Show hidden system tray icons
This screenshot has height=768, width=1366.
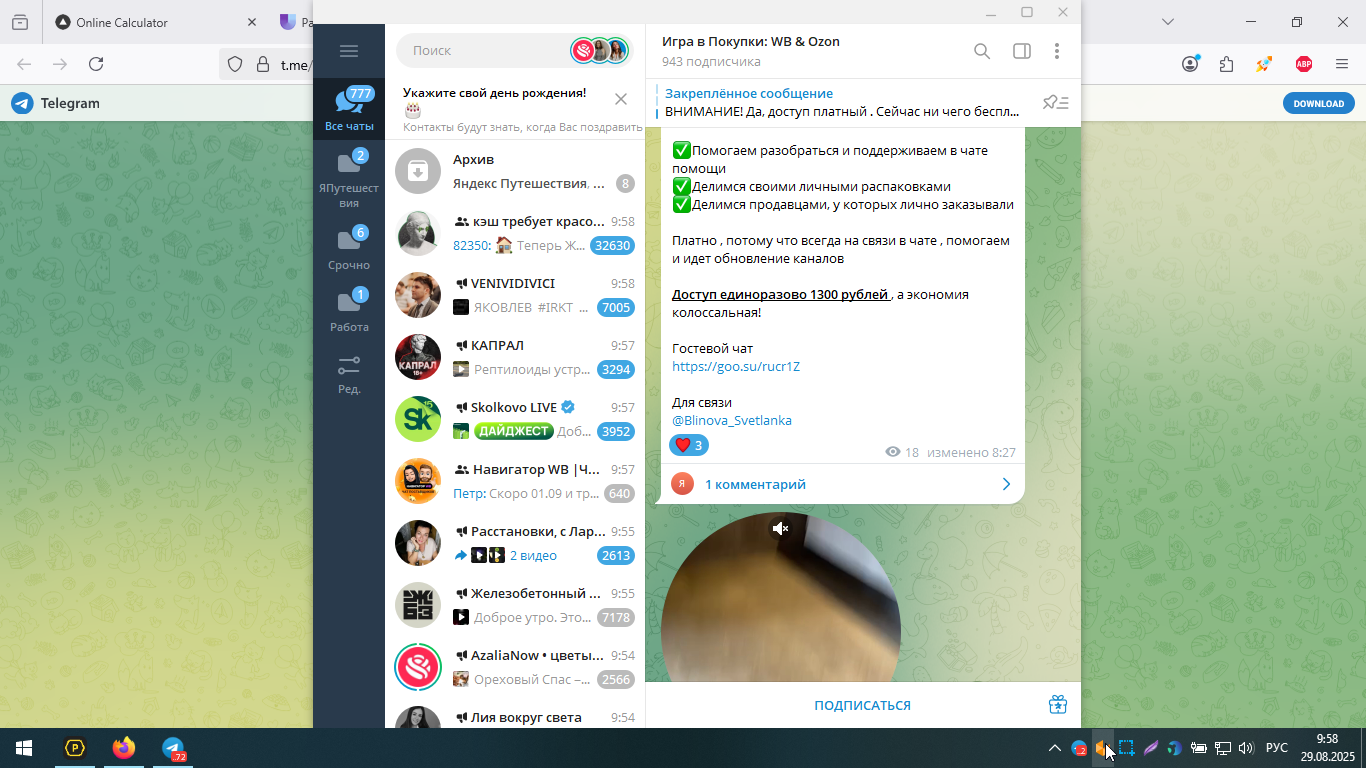(1054, 748)
